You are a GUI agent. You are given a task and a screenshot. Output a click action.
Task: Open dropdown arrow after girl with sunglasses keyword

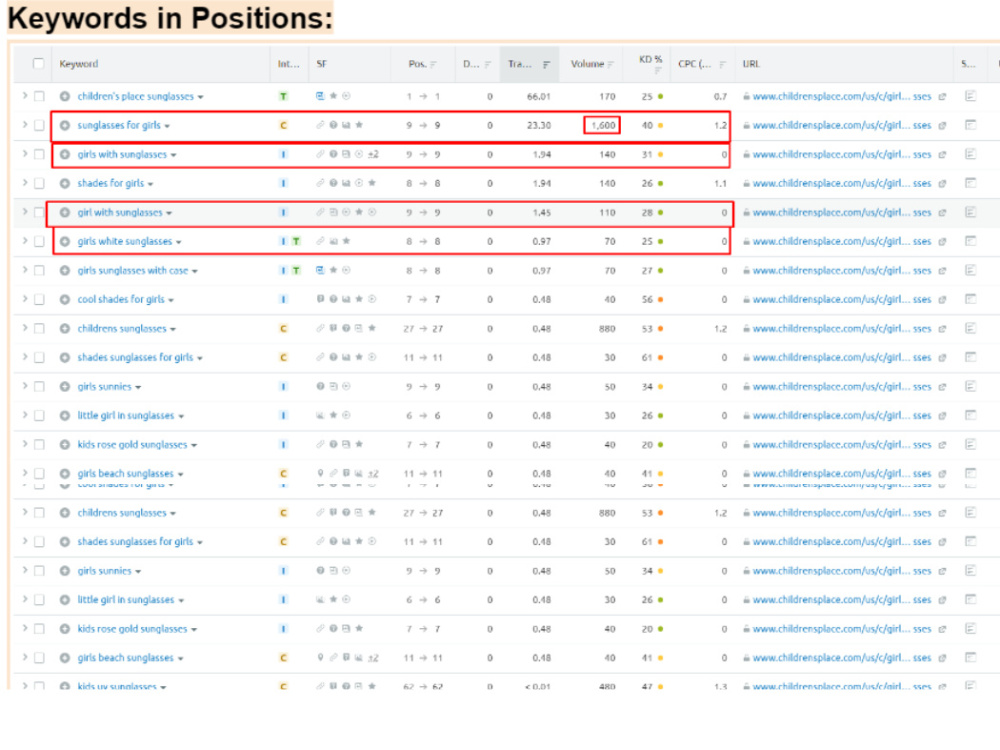tap(169, 214)
